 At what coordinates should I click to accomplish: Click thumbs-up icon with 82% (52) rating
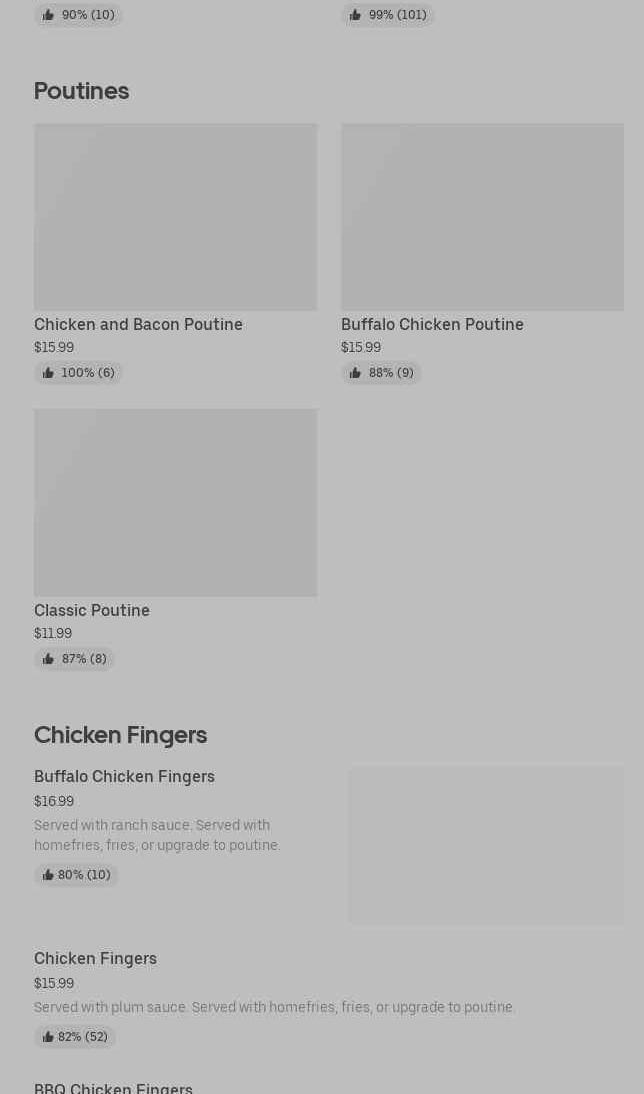point(48,1037)
